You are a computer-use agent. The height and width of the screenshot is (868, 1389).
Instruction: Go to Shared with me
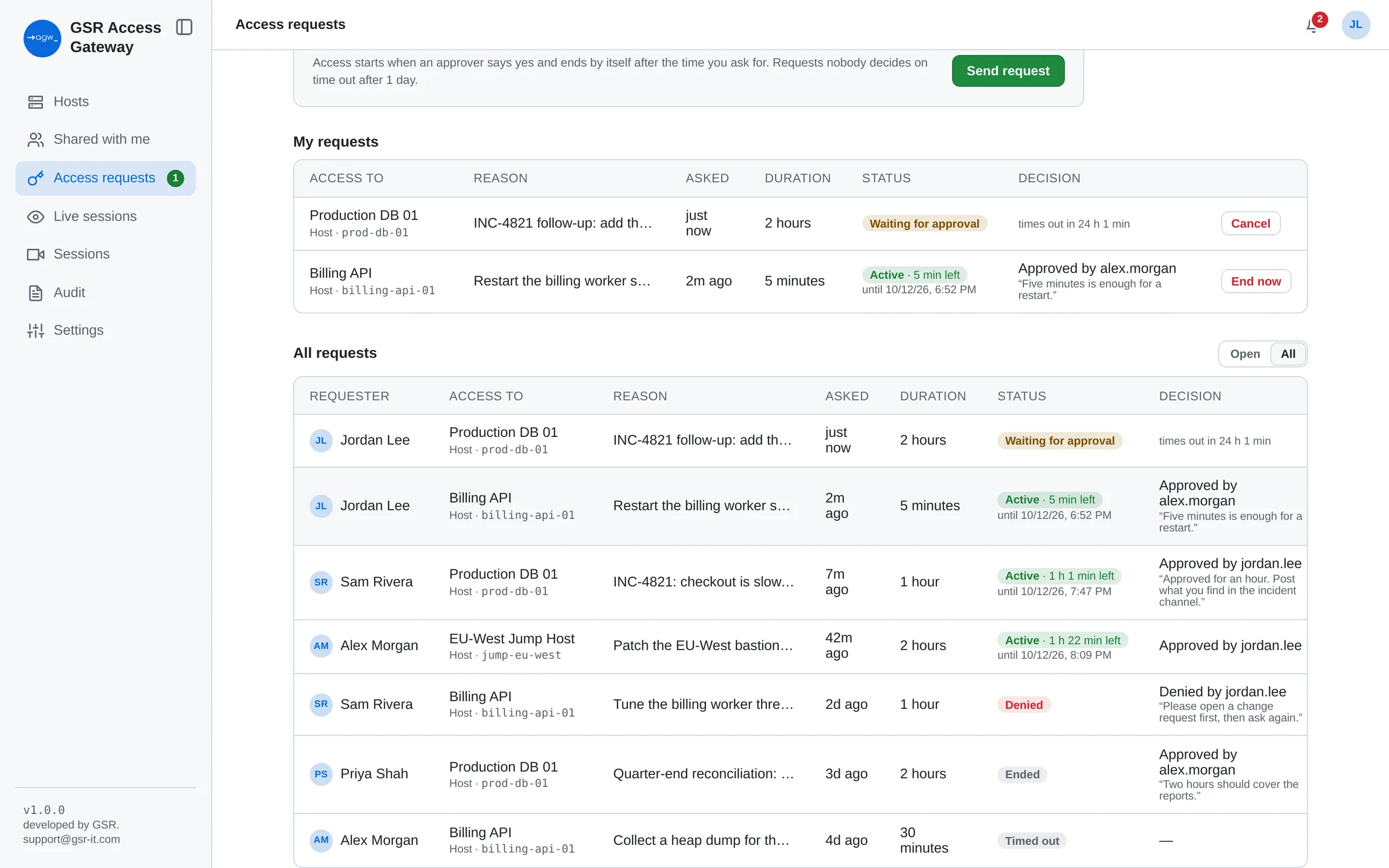(105, 139)
